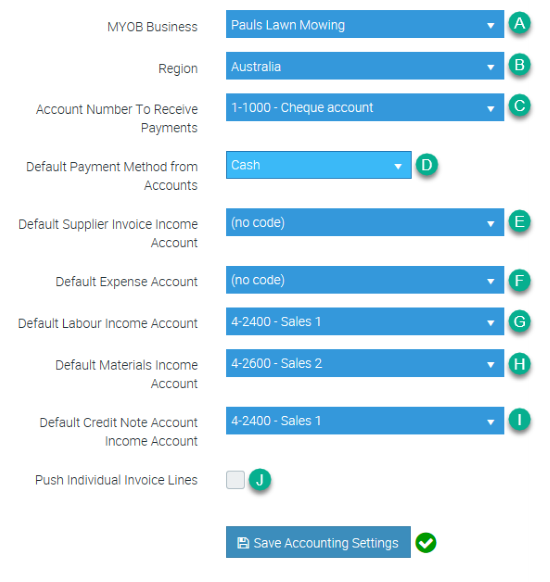Open the Default Expense Account dropdown
The image size is (550, 582).
point(365,280)
